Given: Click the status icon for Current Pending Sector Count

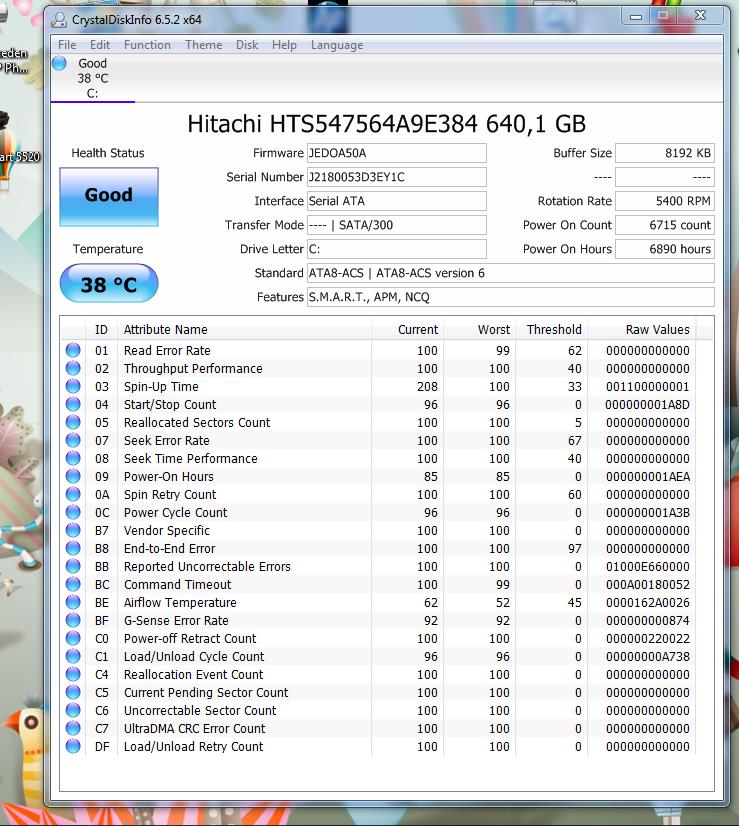Looking at the screenshot, I should point(73,693).
